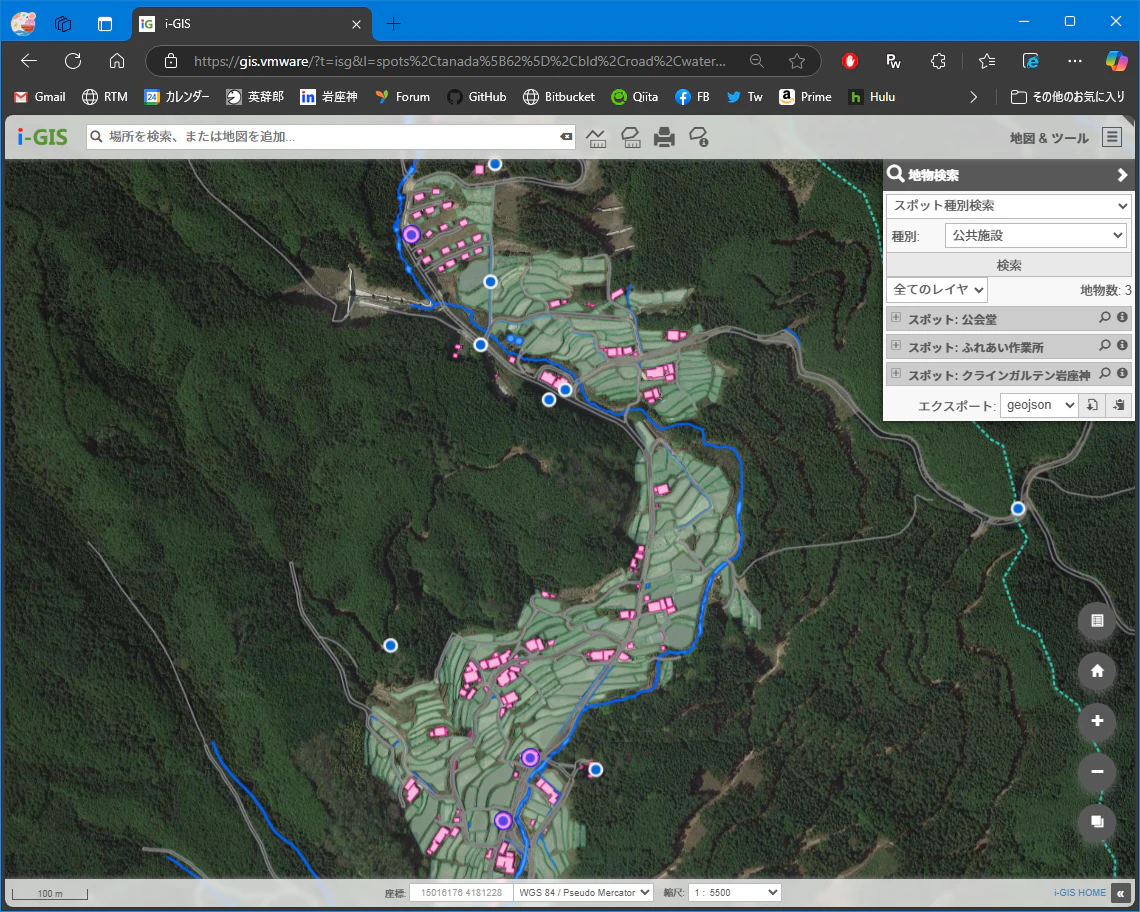Open the Hulu bookmark
The image size is (1140, 912).
[872, 97]
